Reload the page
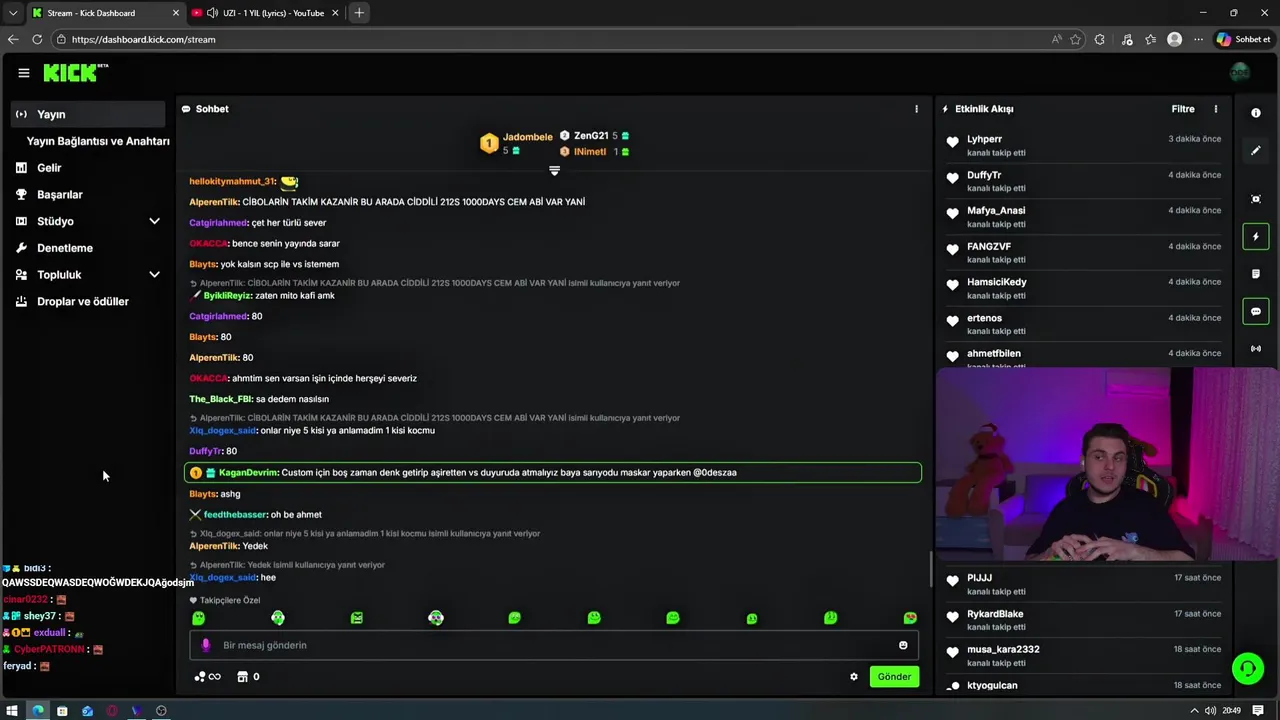1280x720 pixels. pos(37,39)
